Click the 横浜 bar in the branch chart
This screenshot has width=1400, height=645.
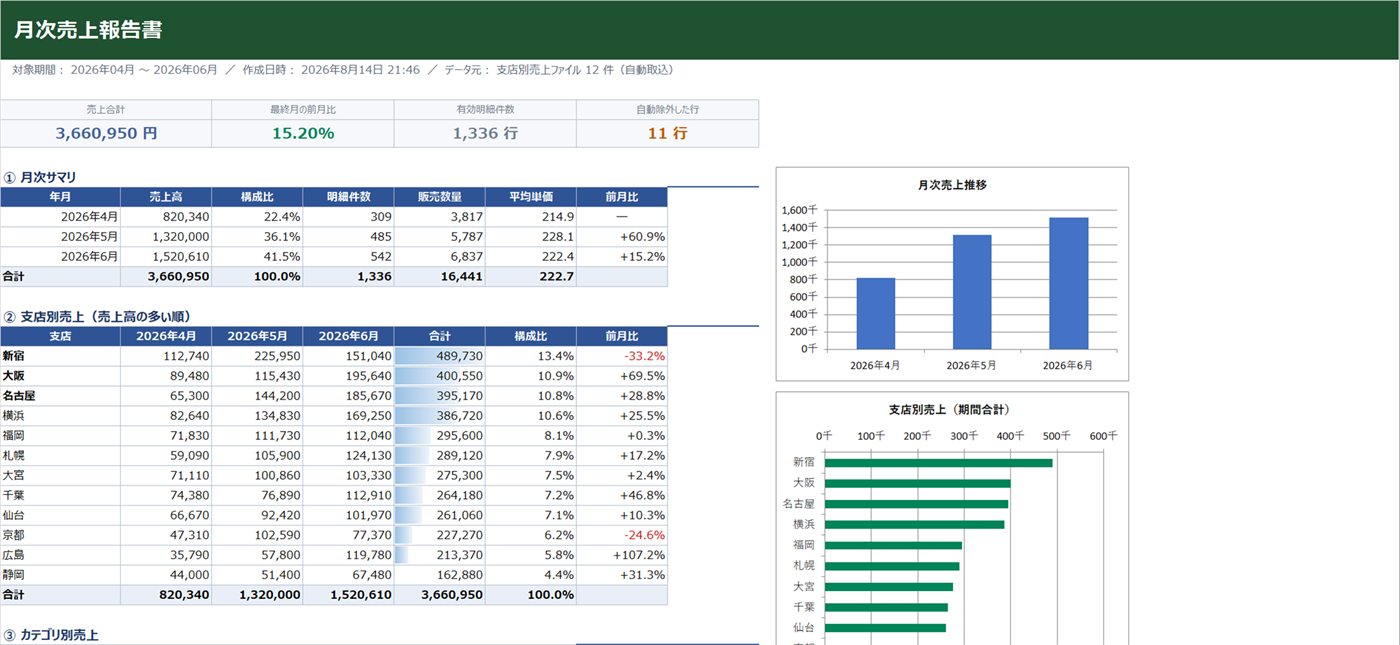click(x=914, y=524)
